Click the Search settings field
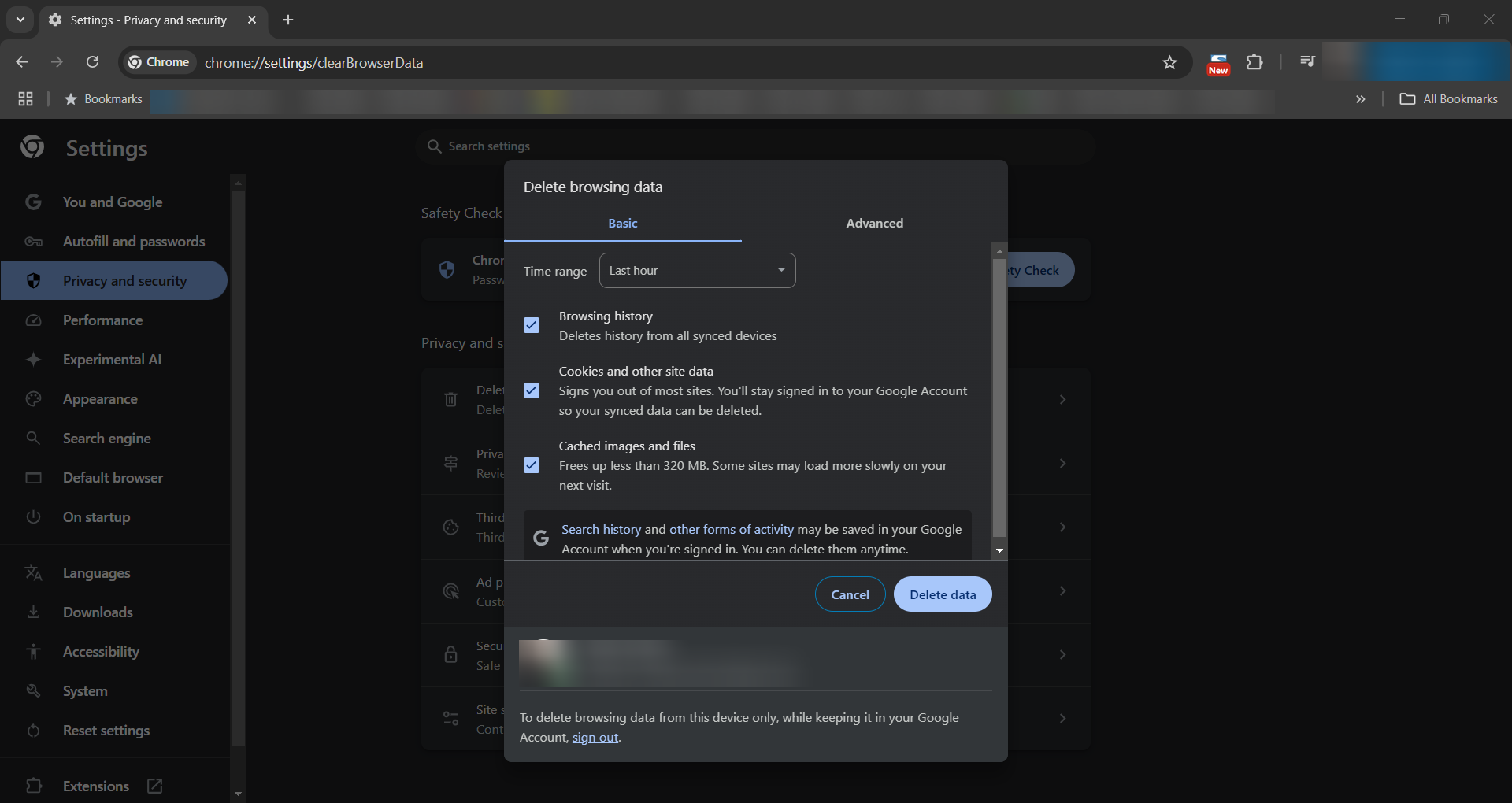This screenshot has width=1512, height=803. click(x=756, y=146)
